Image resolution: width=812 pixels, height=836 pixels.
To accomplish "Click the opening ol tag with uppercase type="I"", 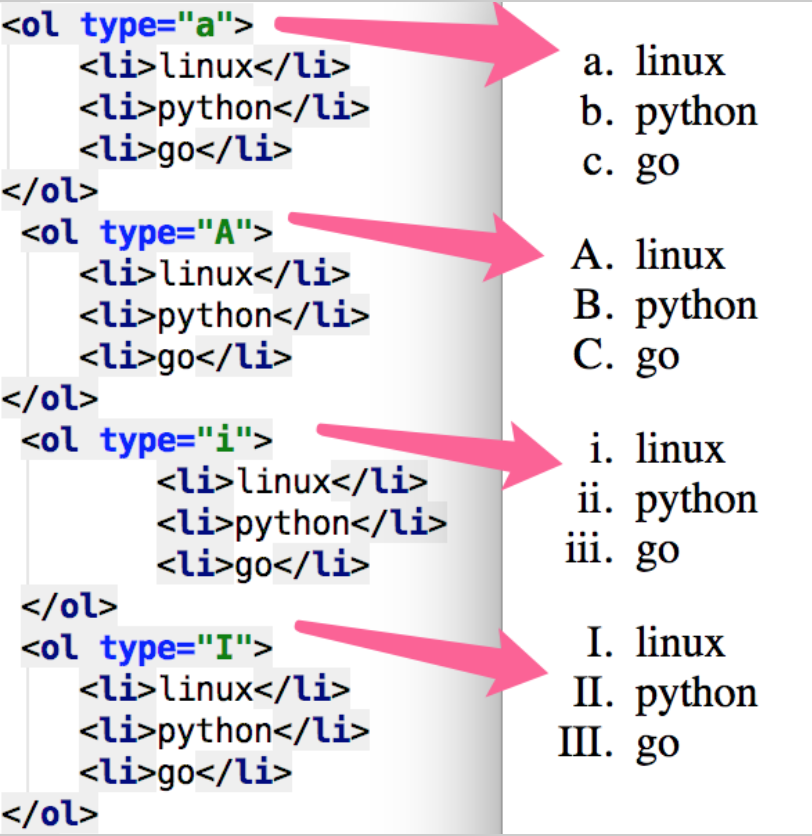I will 146,647.
